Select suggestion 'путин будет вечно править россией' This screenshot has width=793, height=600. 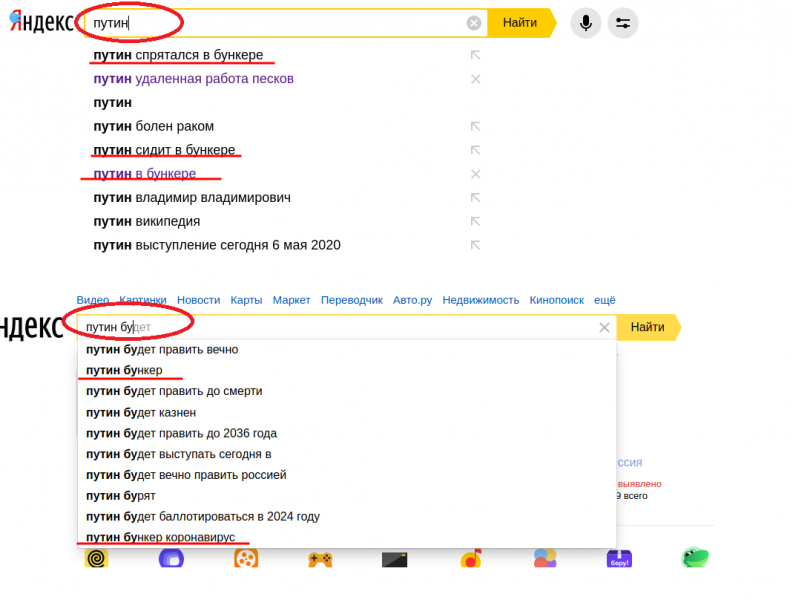[x=186, y=475]
